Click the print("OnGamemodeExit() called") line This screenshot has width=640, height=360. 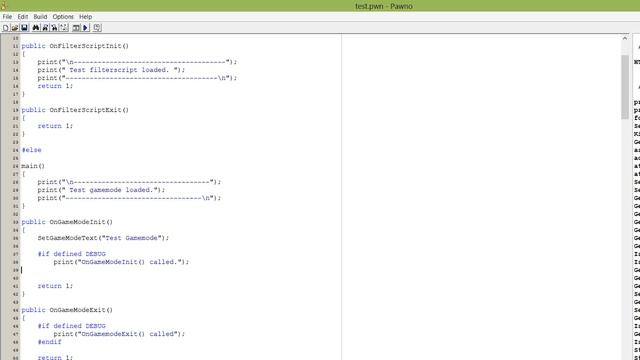119,334
